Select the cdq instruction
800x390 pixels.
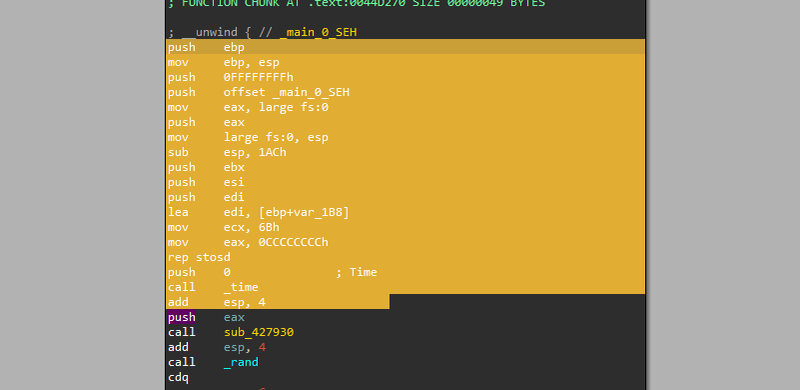click(x=178, y=378)
